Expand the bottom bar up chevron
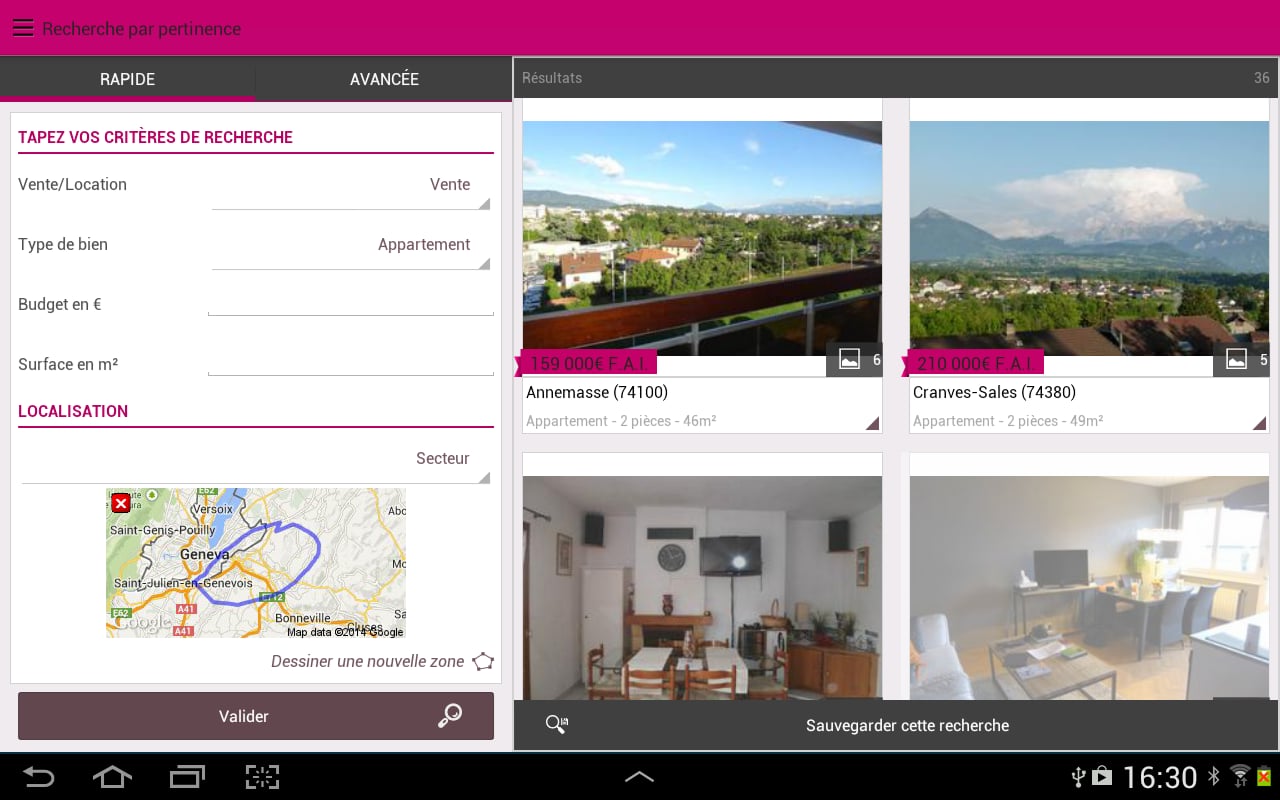Viewport: 1280px width, 800px height. pyautogui.click(x=639, y=776)
